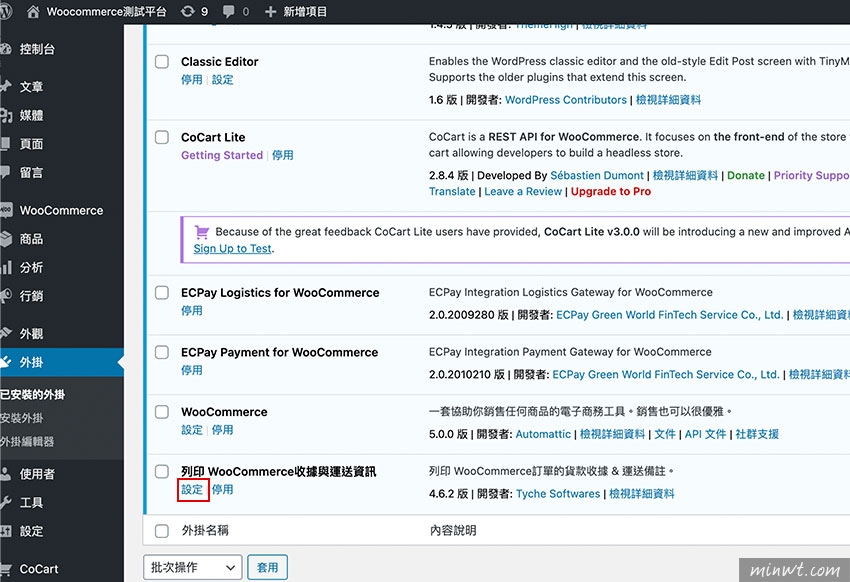The height and width of the screenshot is (582, 850).
Task: Open the 批次操作 bulk actions dropdown
Action: (192, 567)
